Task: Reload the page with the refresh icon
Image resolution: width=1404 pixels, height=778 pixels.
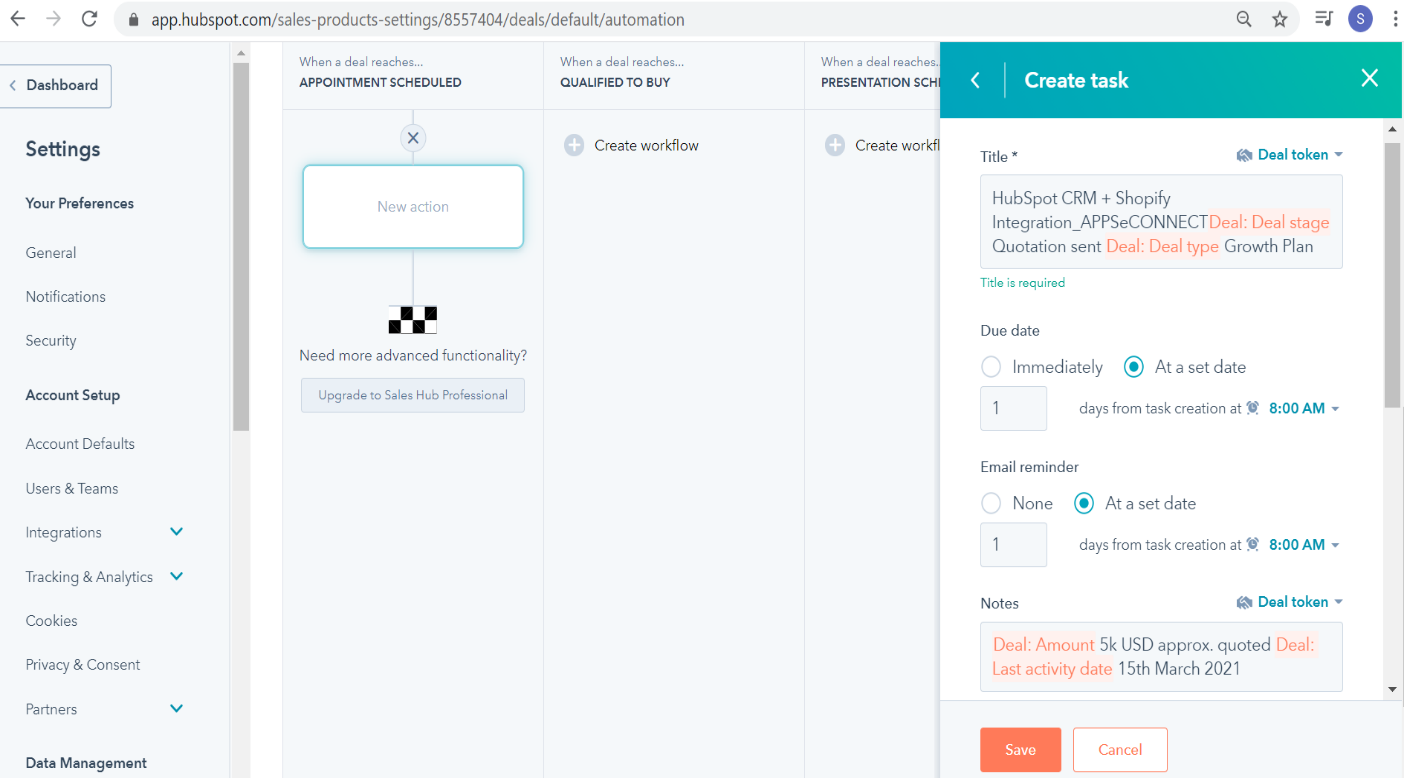Action: [90, 19]
